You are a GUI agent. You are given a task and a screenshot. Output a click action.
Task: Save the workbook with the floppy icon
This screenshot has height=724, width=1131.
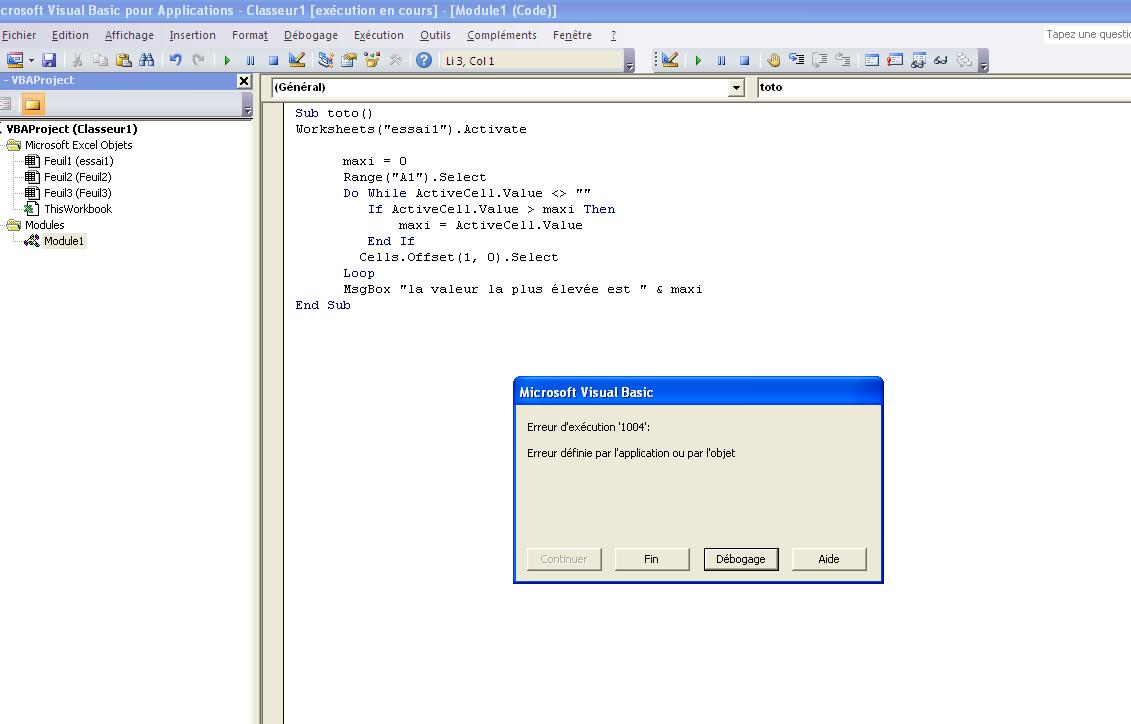(x=49, y=61)
